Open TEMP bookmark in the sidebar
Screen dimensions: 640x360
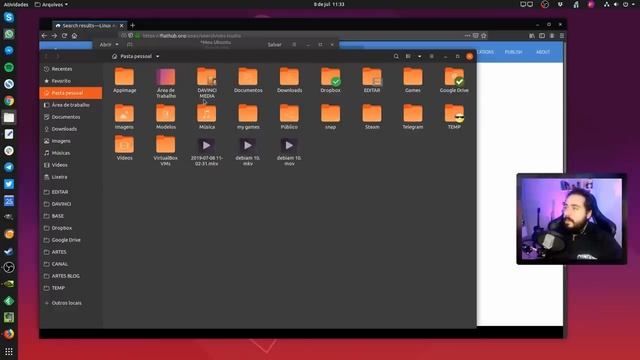(71, 288)
